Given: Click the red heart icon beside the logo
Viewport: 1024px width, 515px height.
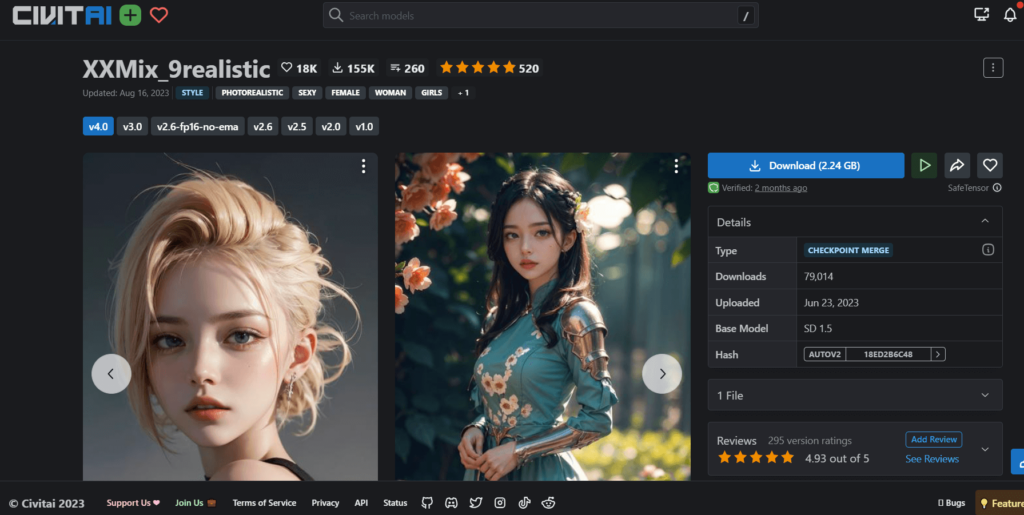Looking at the screenshot, I should click(159, 15).
